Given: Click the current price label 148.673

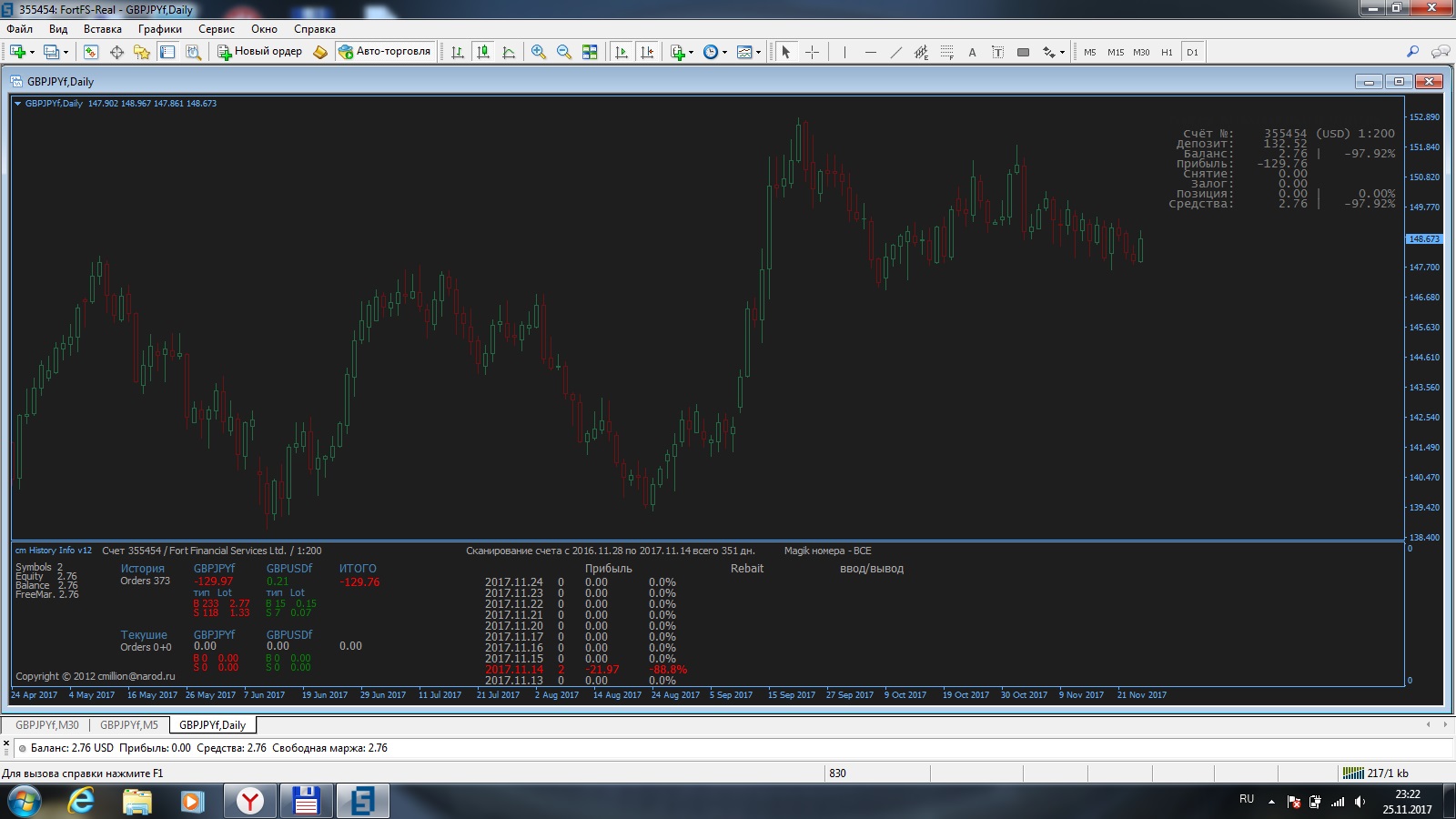Looking at the screenshot, I should (1424, 238).
